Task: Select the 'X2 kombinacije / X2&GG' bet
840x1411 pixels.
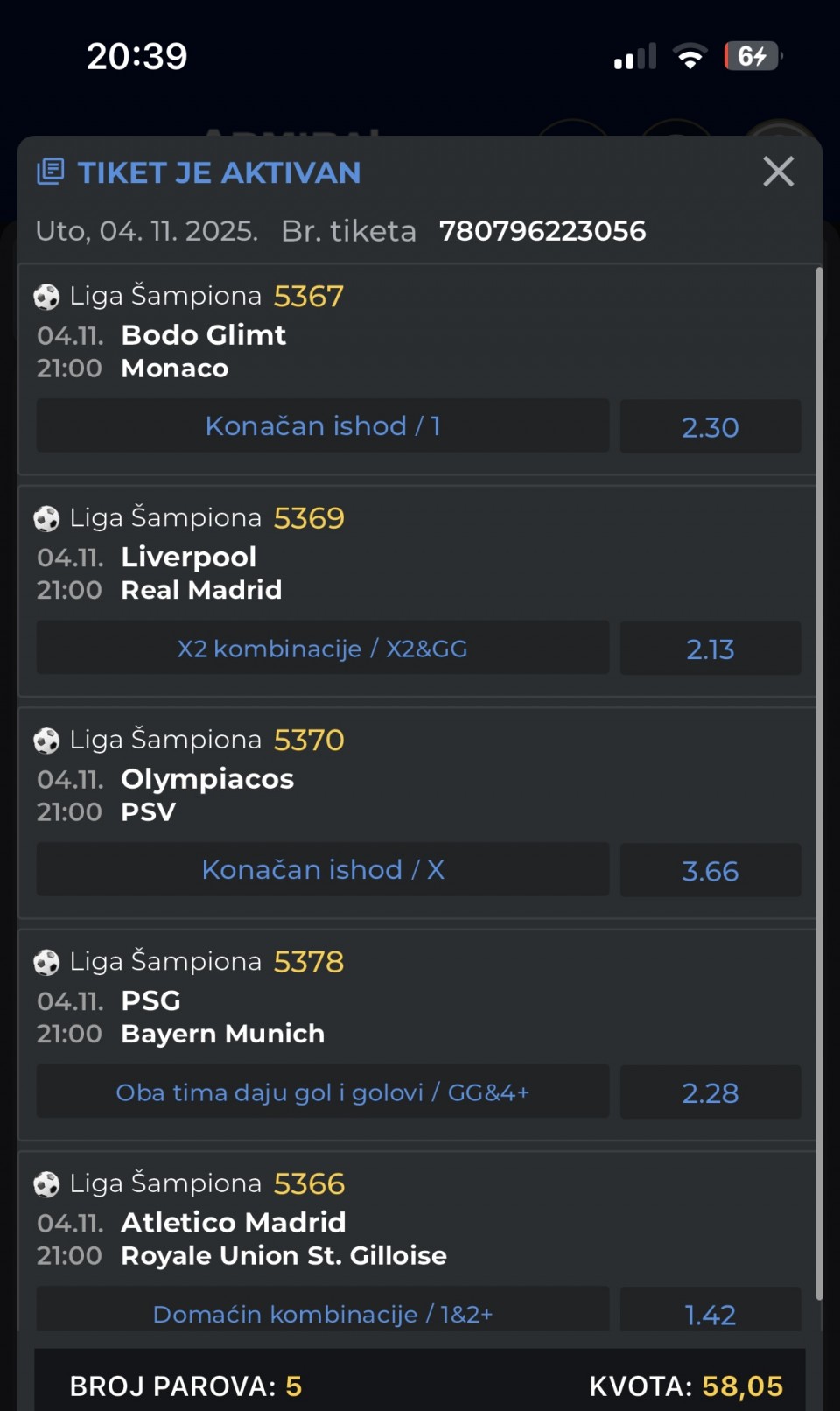Action: pyautogui.click(x=323, y=649)
